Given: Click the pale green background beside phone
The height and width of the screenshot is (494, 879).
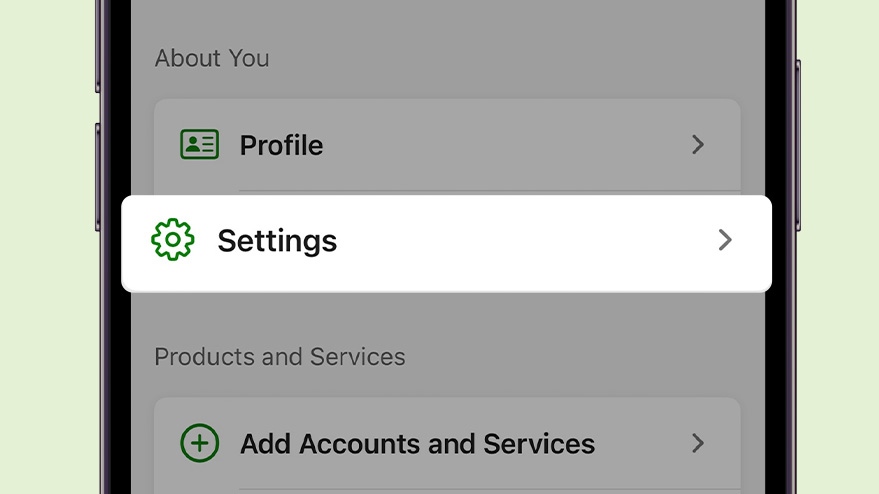Looking at the screenshot, I should 48,247.
